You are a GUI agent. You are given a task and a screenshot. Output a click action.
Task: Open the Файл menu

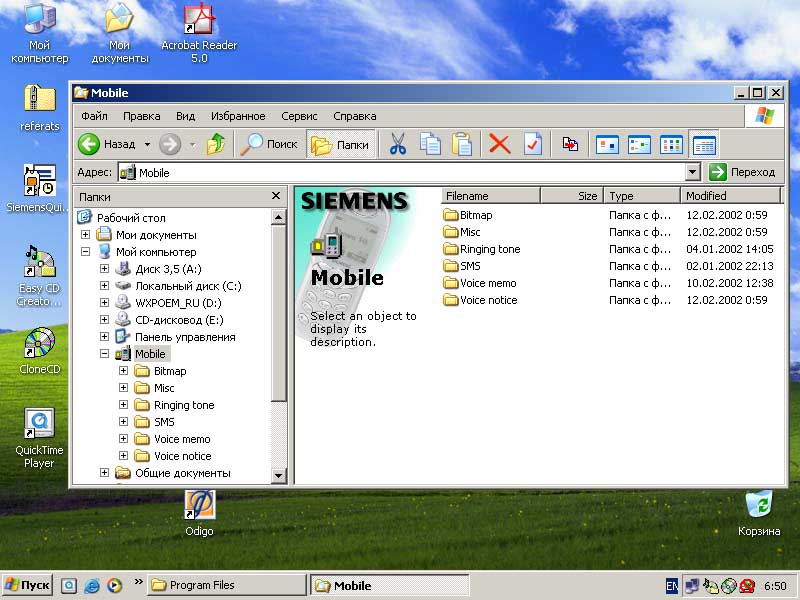[94, 116]
